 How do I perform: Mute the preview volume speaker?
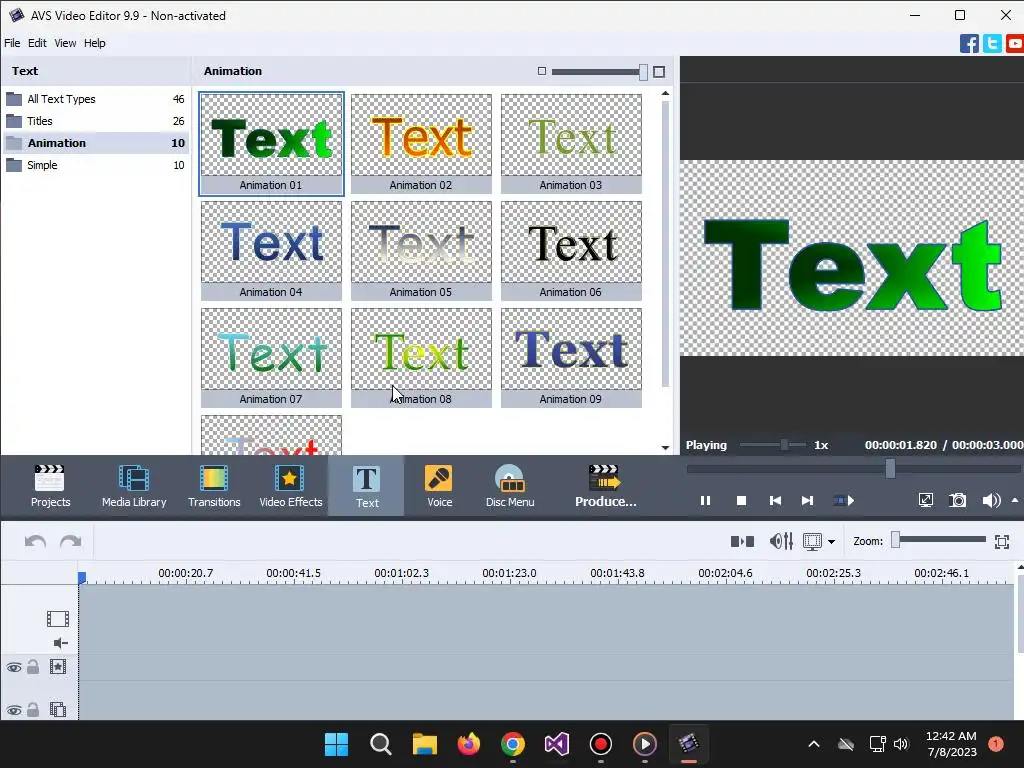point(991,500)
